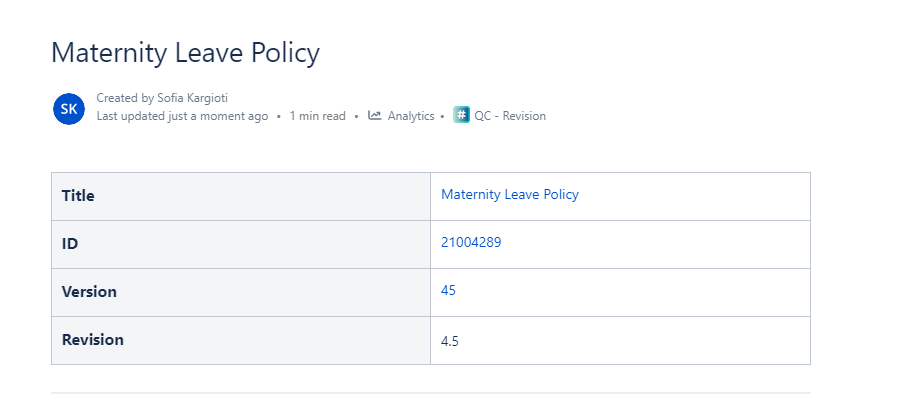Click 'Last updated just a moment ago'
Viewport: 912px width, 416px height.
(x=182, y=116)
